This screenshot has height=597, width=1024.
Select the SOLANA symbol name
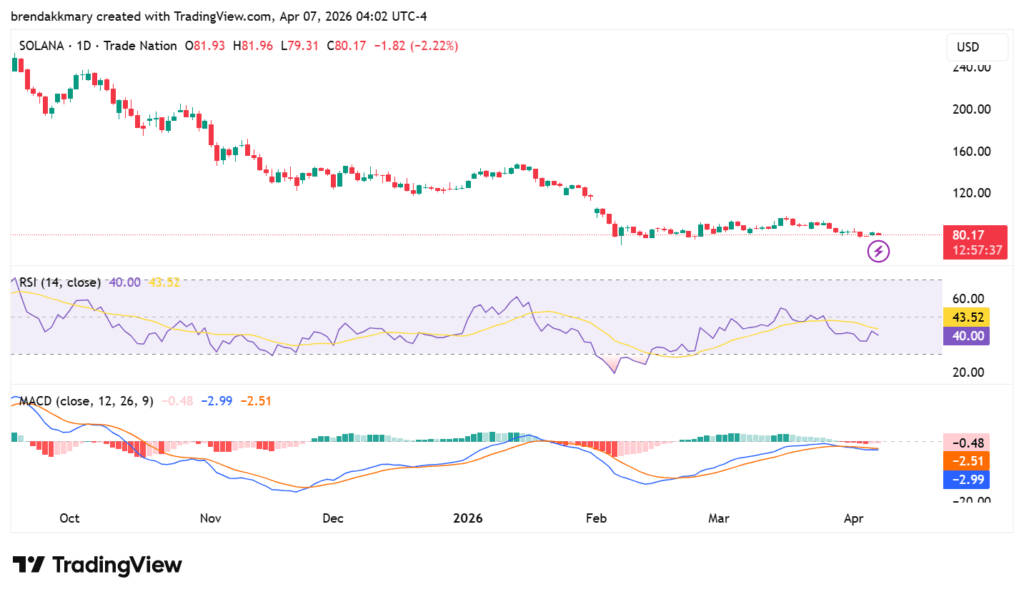[x=45, y=45]
